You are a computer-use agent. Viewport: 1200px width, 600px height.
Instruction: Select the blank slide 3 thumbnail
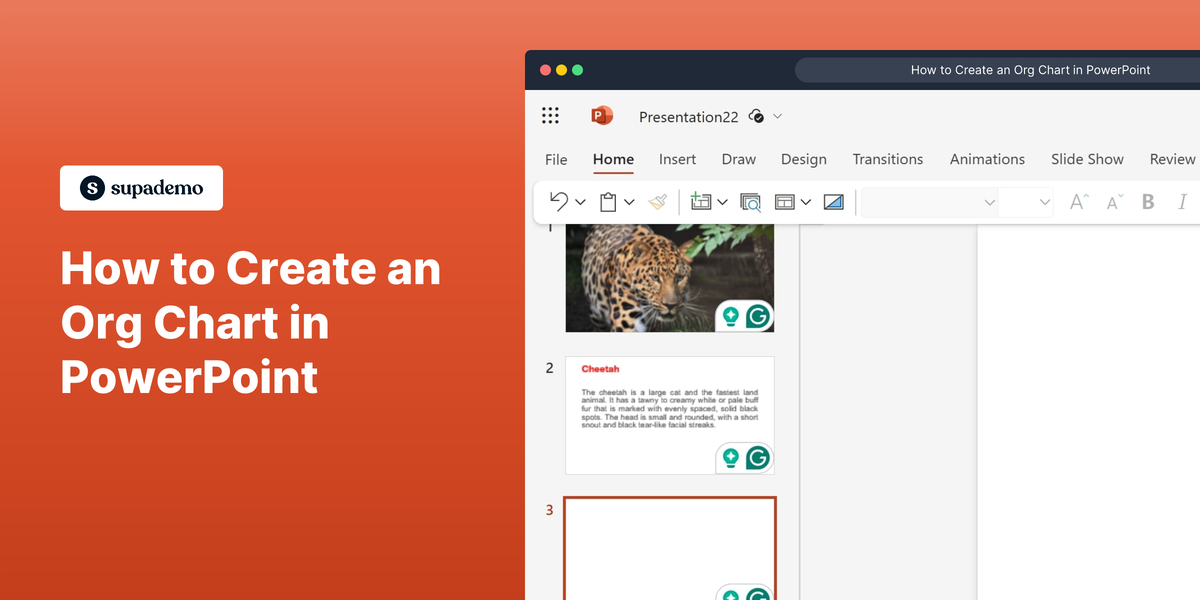point(670,548)
